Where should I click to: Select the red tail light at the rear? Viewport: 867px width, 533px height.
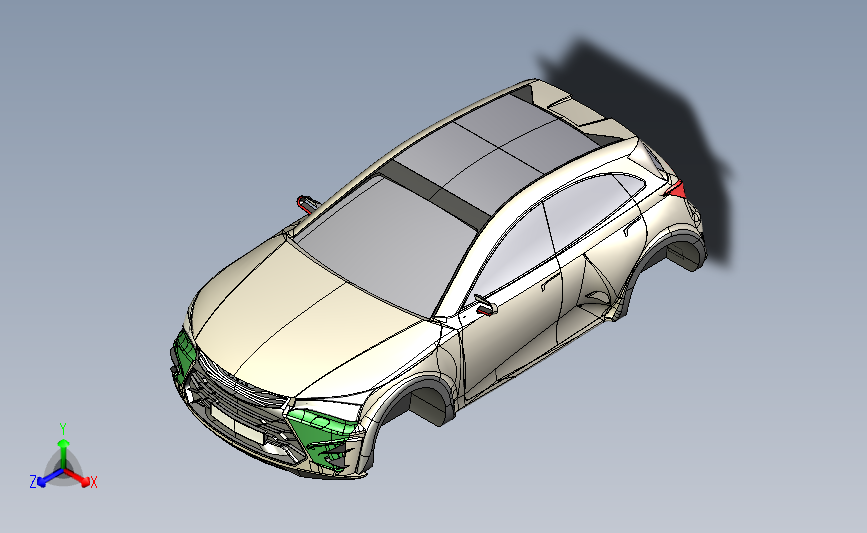click(x=677, y=190)
